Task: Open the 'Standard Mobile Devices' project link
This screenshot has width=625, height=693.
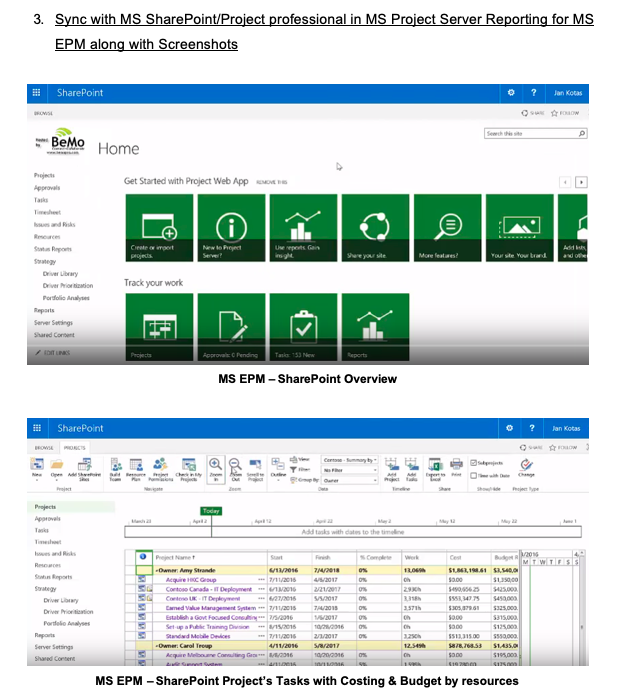Action: pos(198,636)
